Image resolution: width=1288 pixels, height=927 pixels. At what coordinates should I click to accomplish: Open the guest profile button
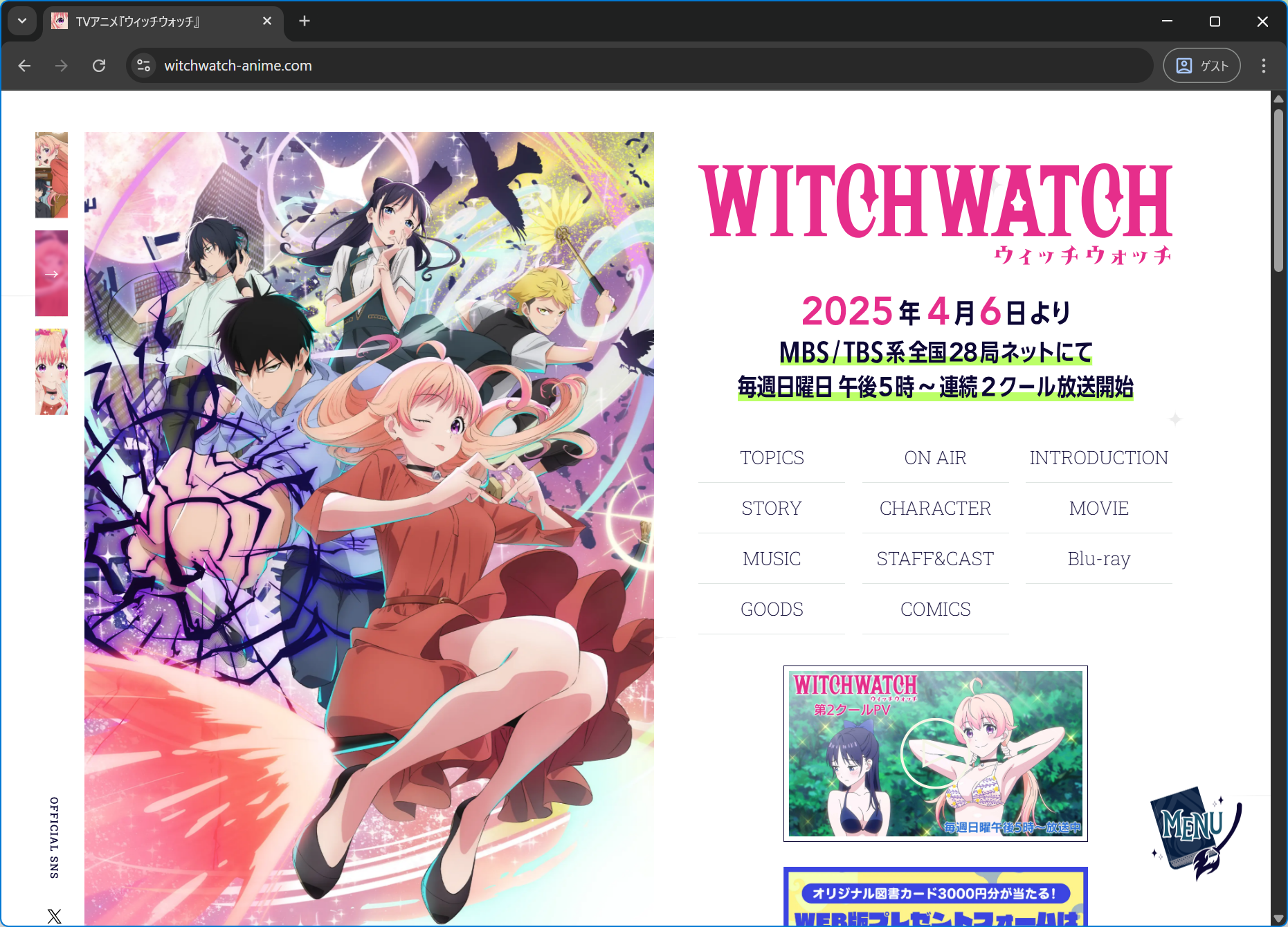1201,66
